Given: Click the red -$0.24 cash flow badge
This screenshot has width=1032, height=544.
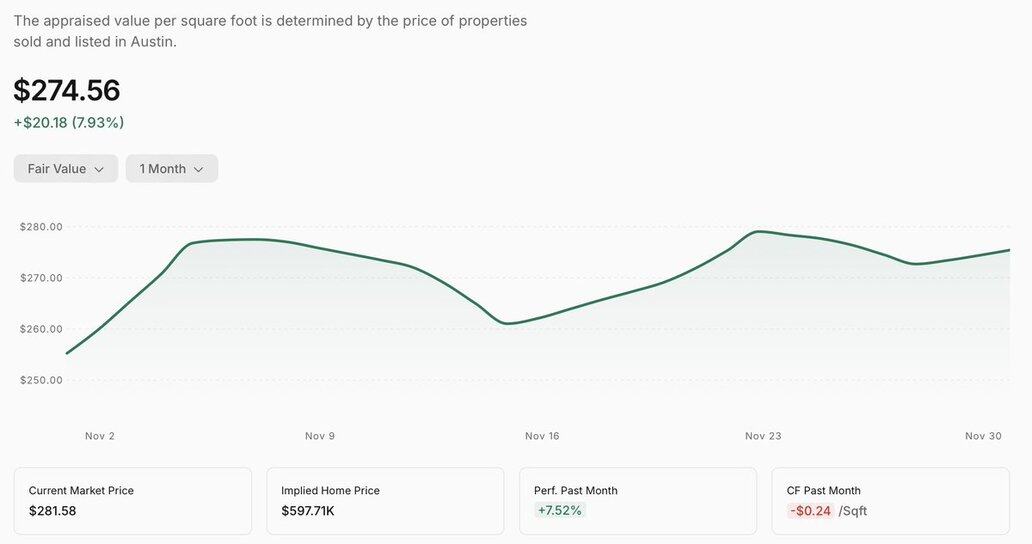Looking at the screenshot, I should [810, 511].
